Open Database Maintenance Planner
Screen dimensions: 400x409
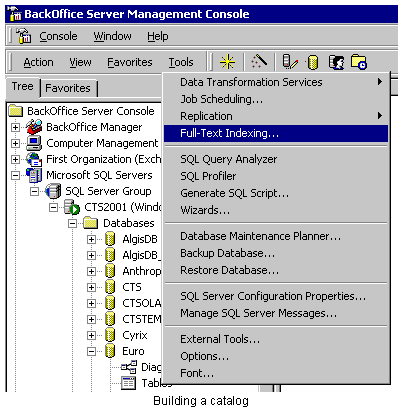click(x=276, y=236)
